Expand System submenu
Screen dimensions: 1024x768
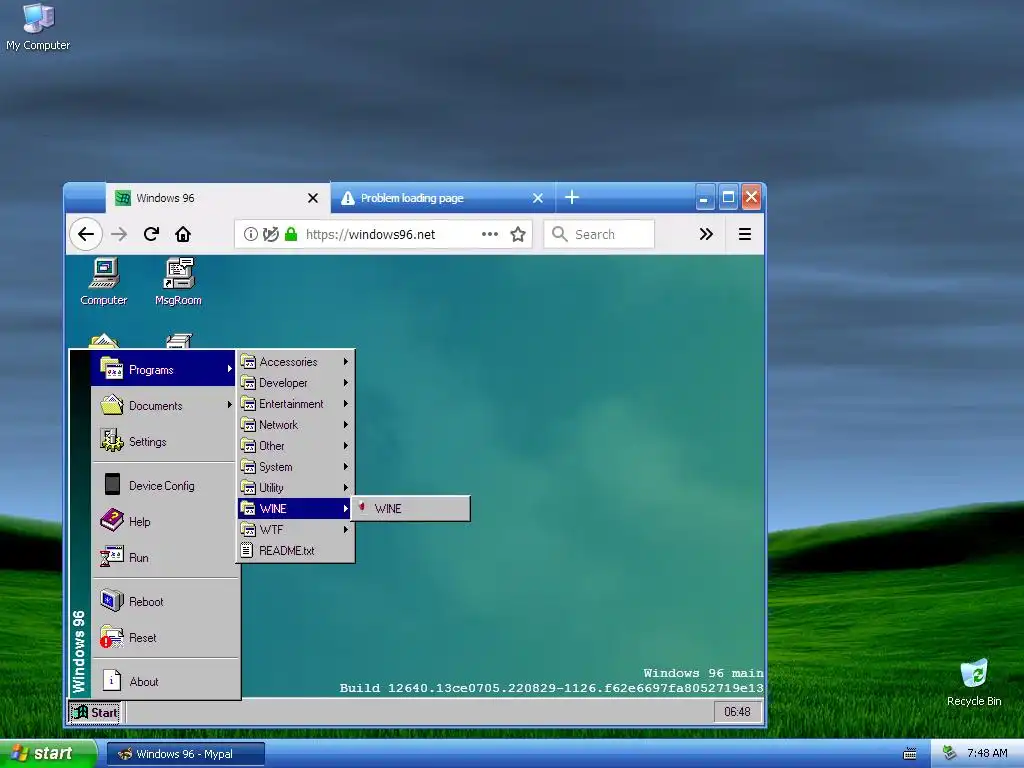(x=295, y=466)
